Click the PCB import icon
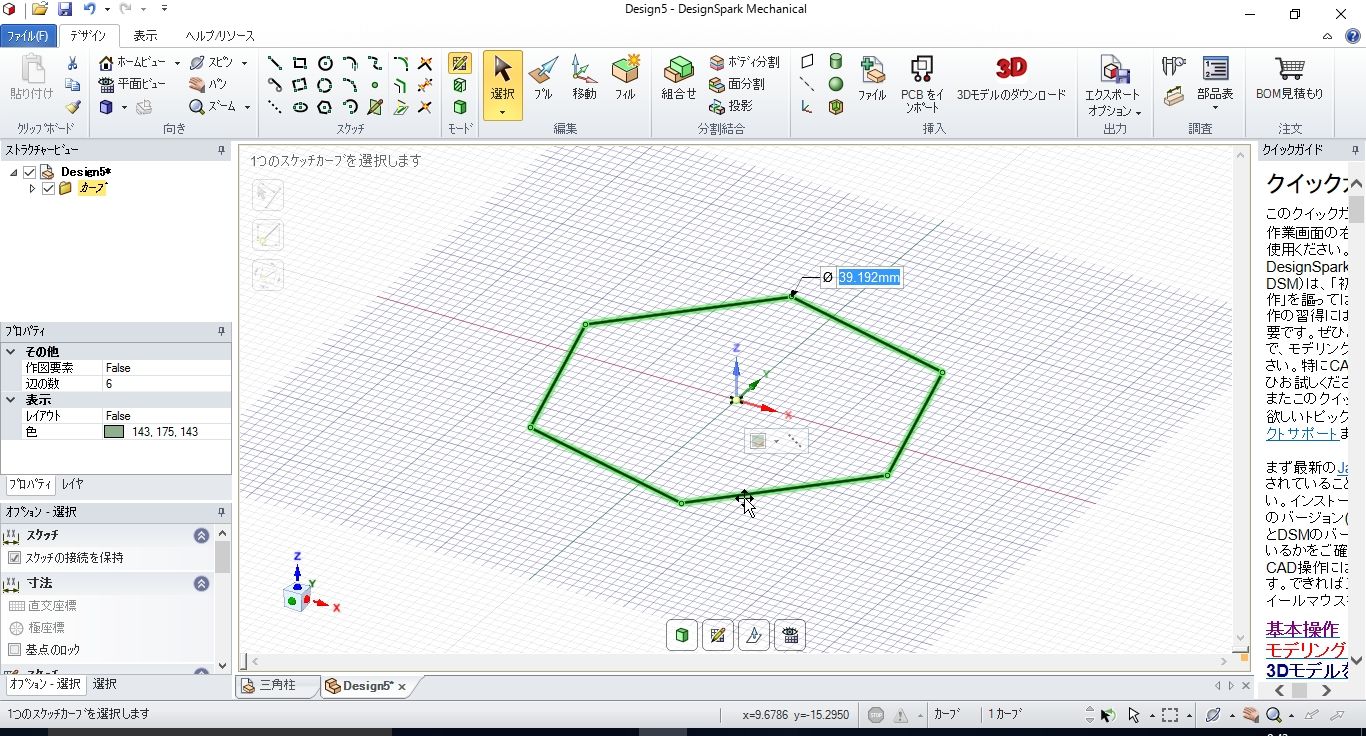This screenshot has width=1366, height=736. 921,67
